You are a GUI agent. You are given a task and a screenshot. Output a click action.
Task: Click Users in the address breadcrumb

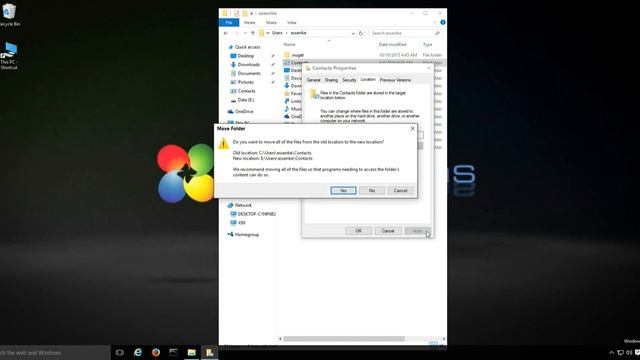277,33
